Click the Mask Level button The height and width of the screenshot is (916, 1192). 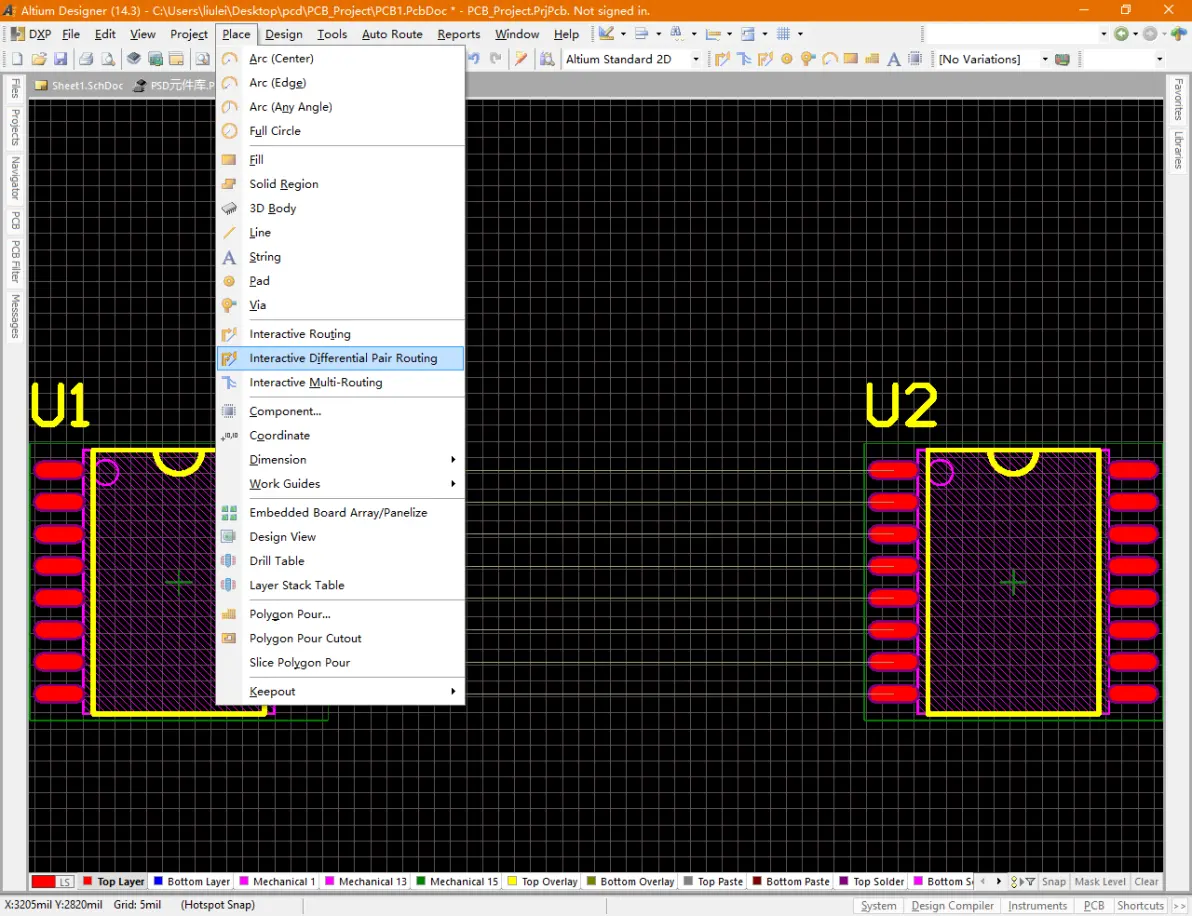1100,882
